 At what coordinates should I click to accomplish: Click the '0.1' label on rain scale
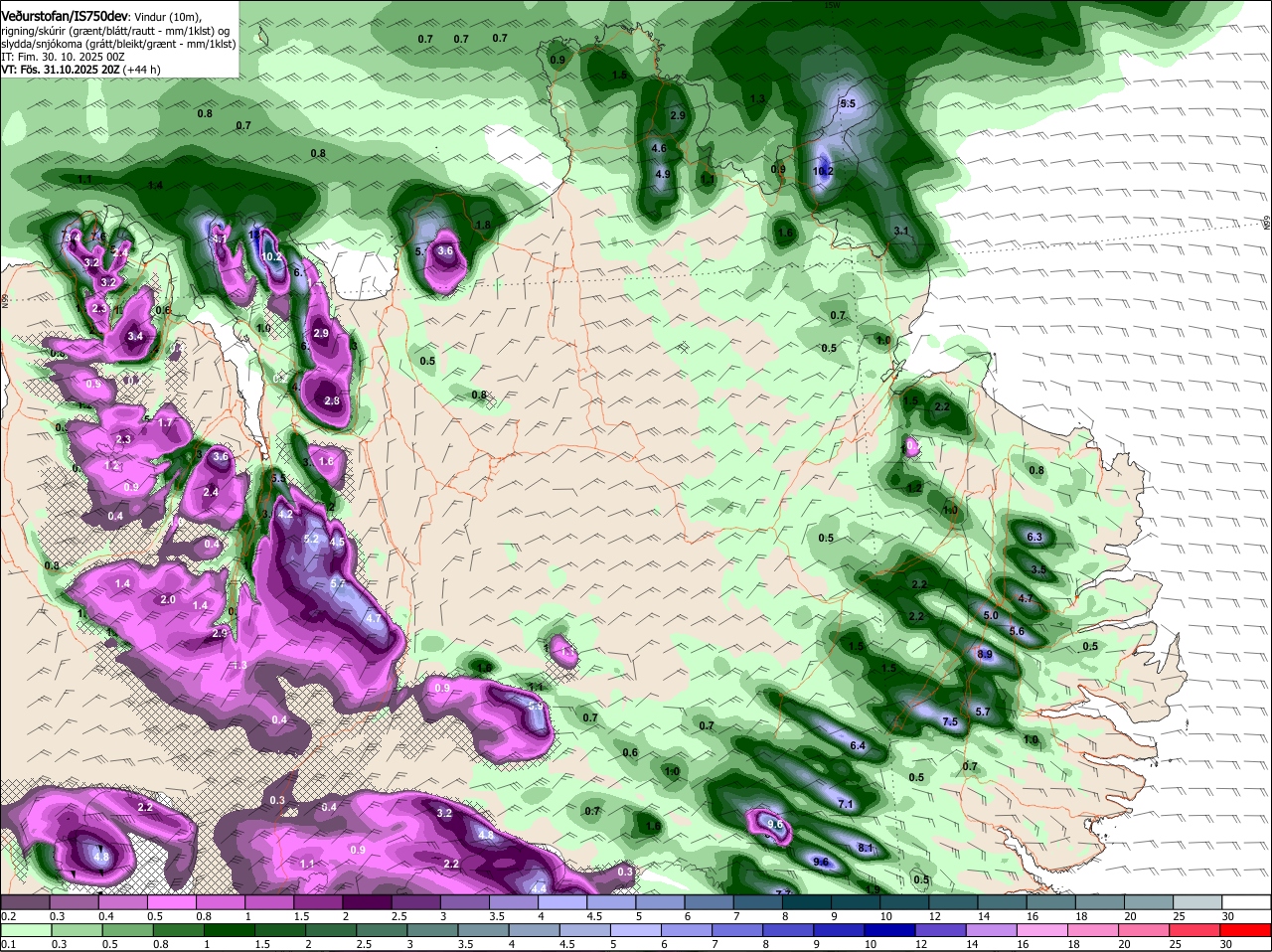coord(9,945)
